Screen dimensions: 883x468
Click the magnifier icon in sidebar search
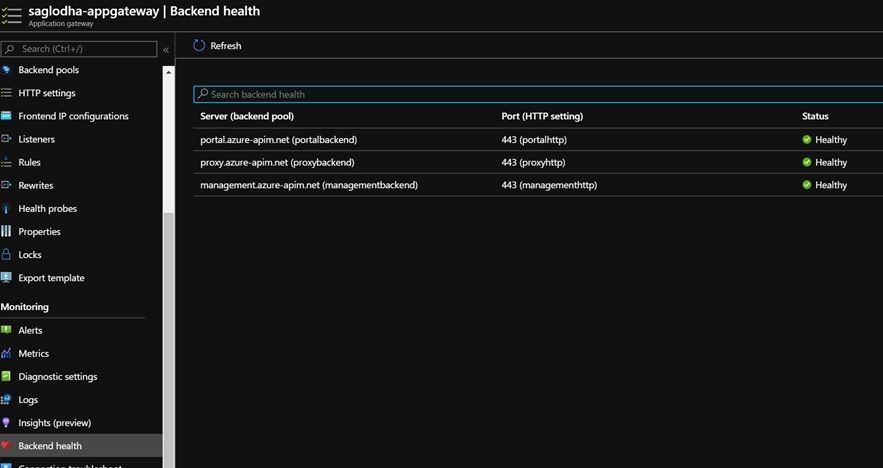[10, 49]
